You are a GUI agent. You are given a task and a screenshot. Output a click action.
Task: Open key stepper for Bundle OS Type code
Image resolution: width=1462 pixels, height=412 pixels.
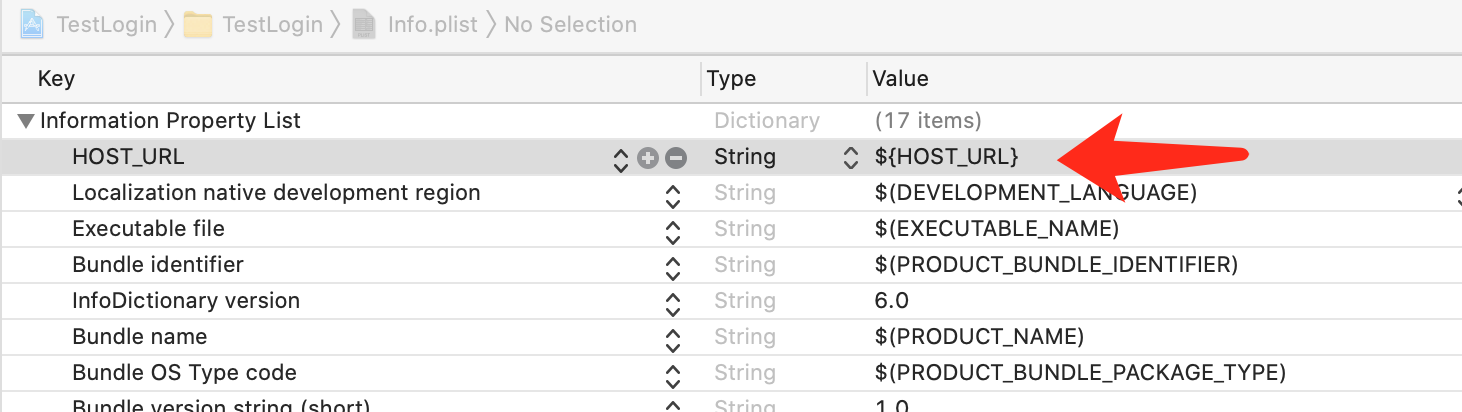click(673, 374)
